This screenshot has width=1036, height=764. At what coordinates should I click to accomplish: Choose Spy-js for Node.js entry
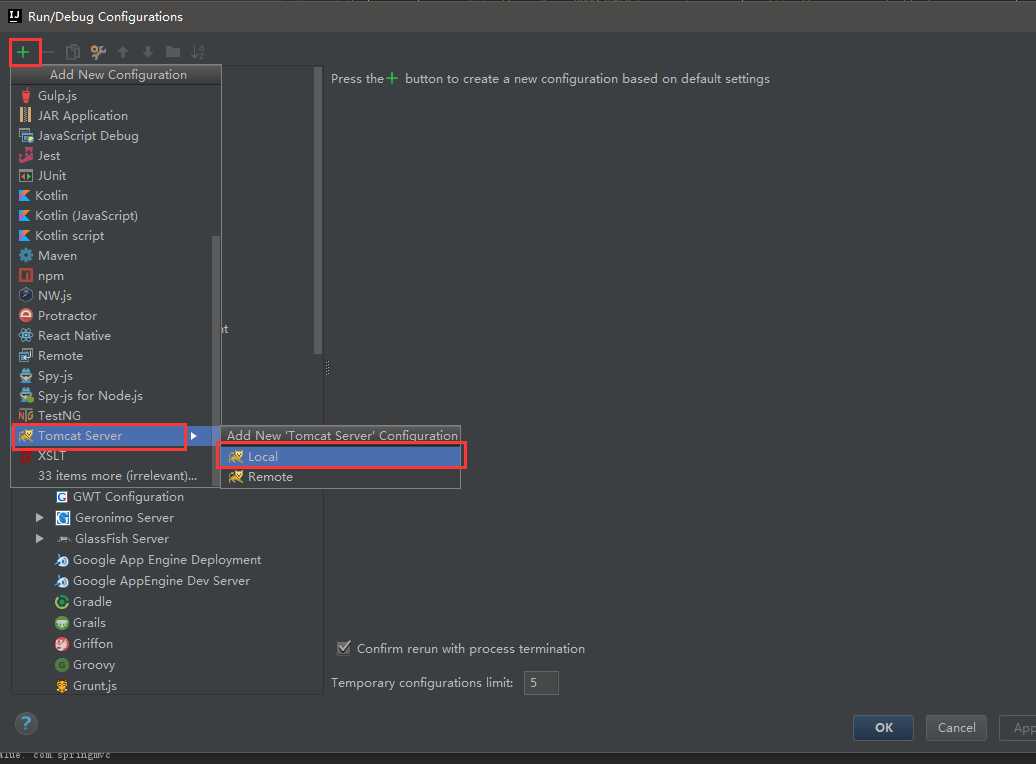pyautogui.click(x=112, y=395)
